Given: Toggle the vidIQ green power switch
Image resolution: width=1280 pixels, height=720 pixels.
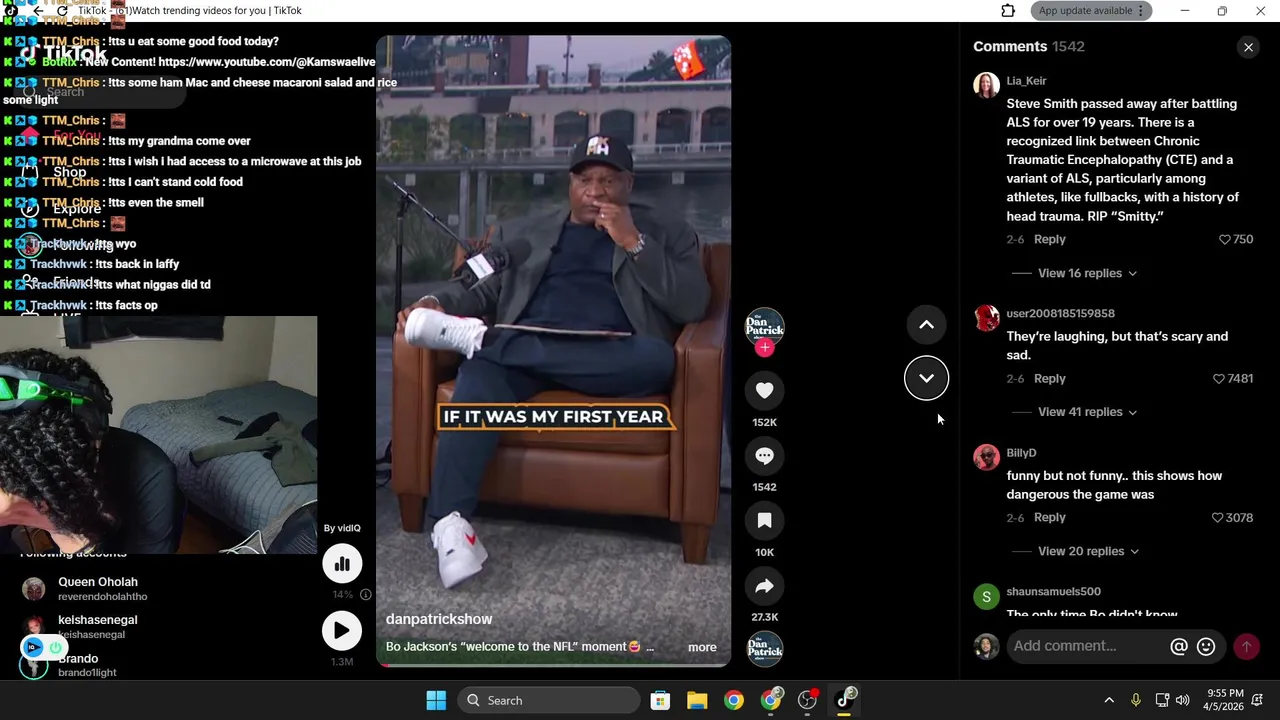Looking at the screenshot, I should pos(55,647).
